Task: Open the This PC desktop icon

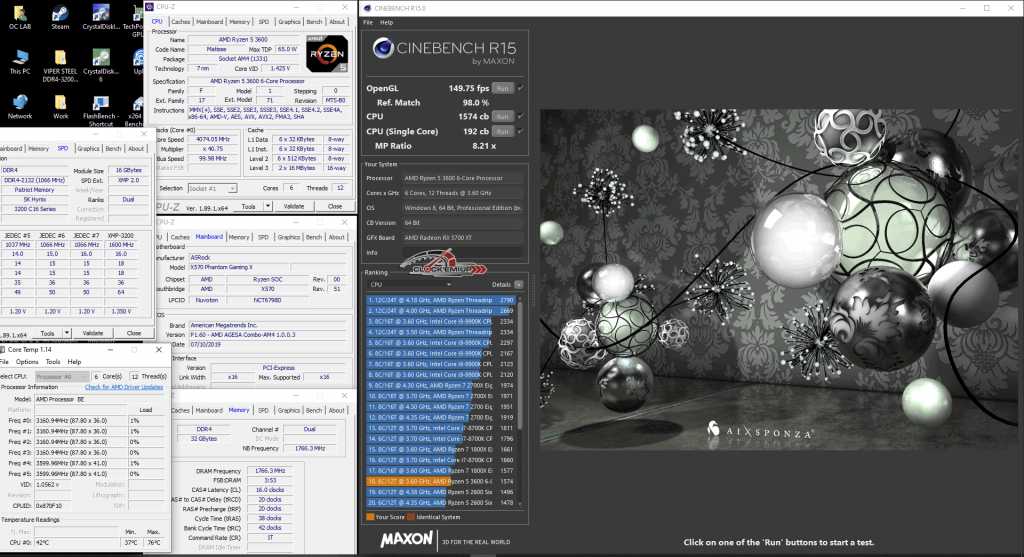Action: (x=19, y=58)
